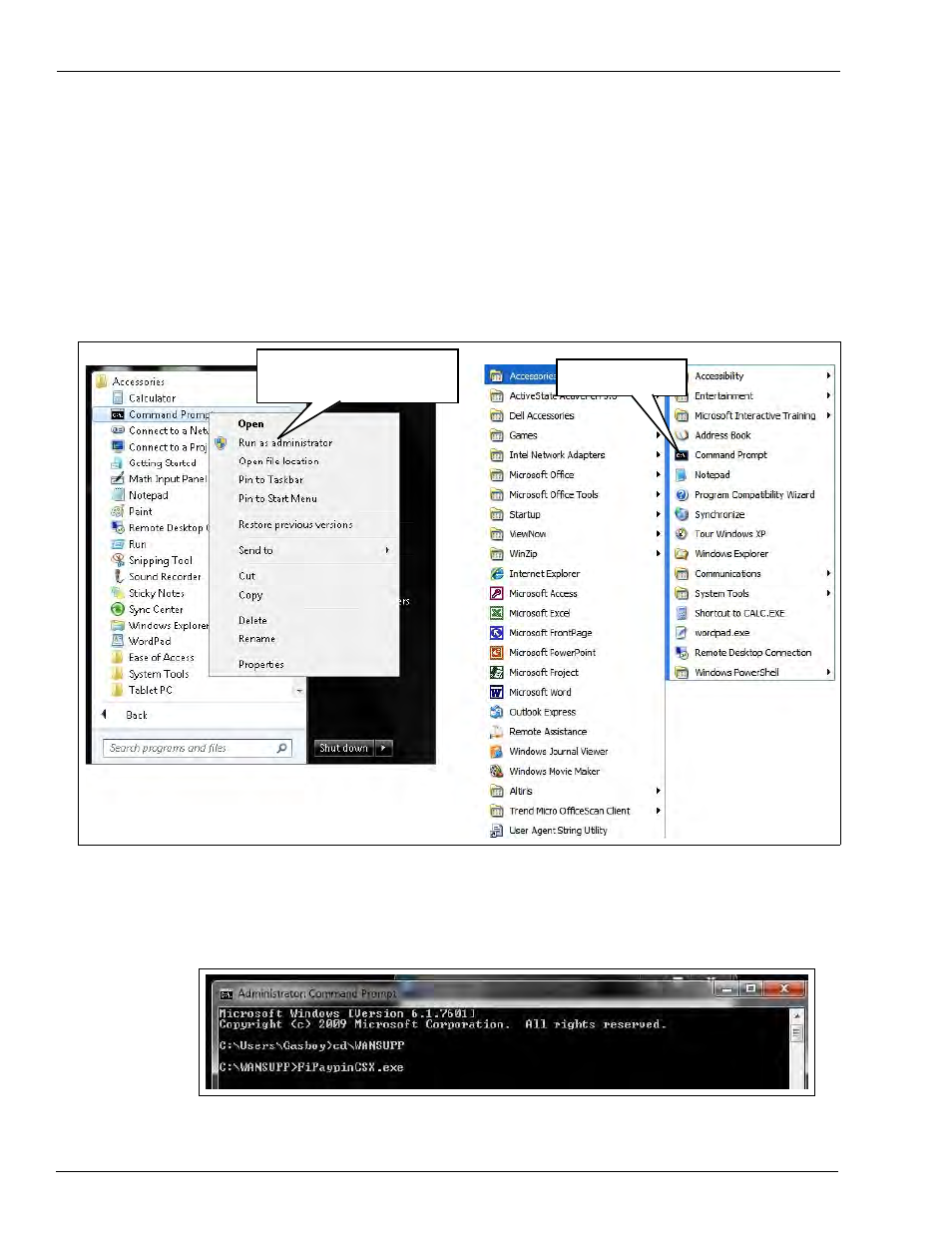Click the Start menu program list scrollbar arrow

point(298,691)
